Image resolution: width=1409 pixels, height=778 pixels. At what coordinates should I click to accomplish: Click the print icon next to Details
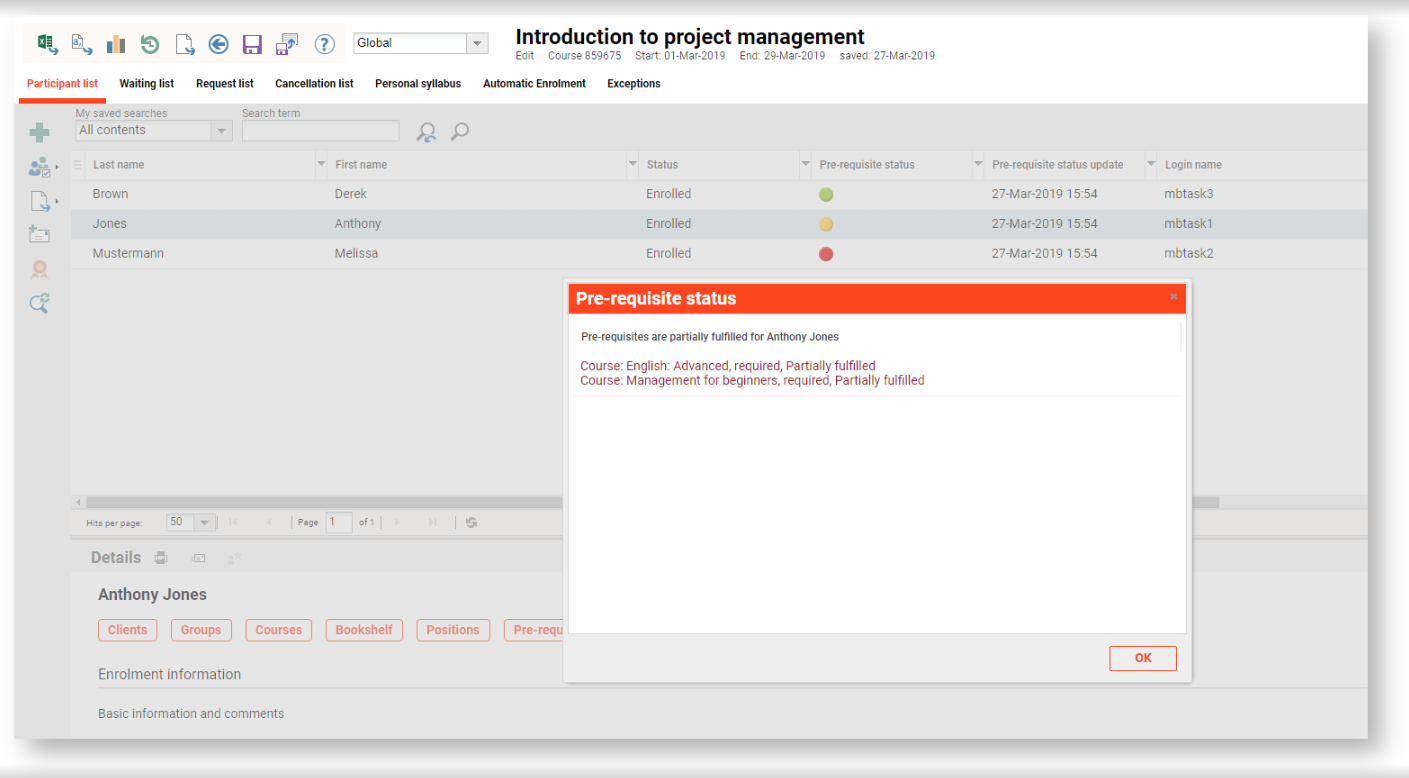tap(161, 558)
